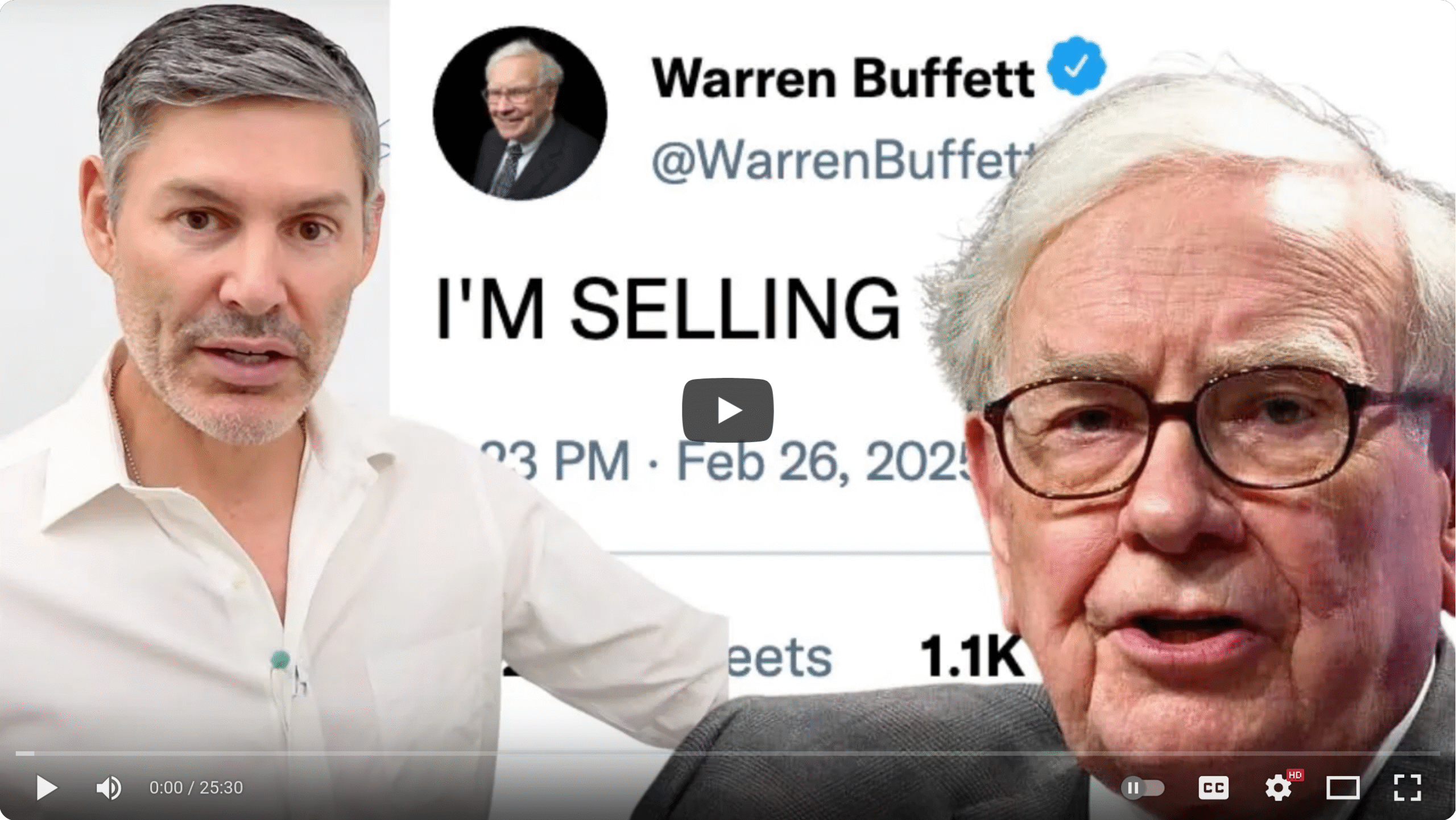The width and height of the screenshot is (1456, 820).
Task: Enter fullscreen mode
Action: (1408, 788)
